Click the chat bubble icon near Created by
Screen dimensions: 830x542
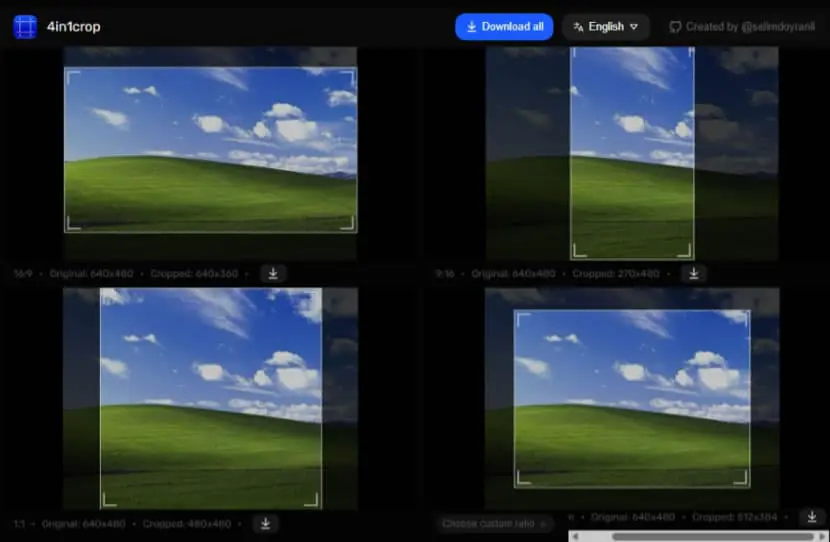[x=675, y=27]
